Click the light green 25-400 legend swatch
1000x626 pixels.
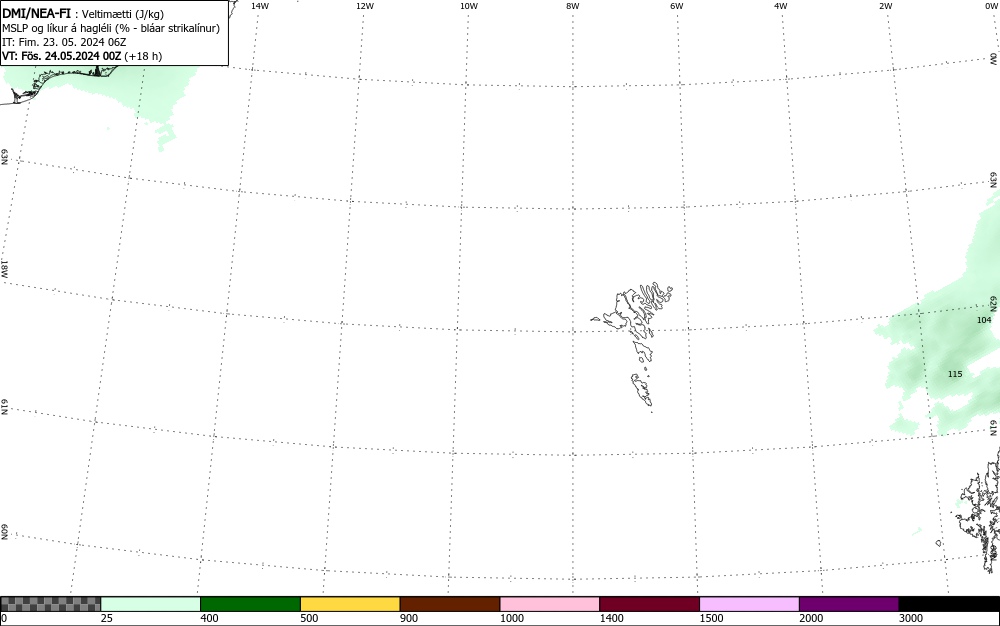tap(151, 604)
